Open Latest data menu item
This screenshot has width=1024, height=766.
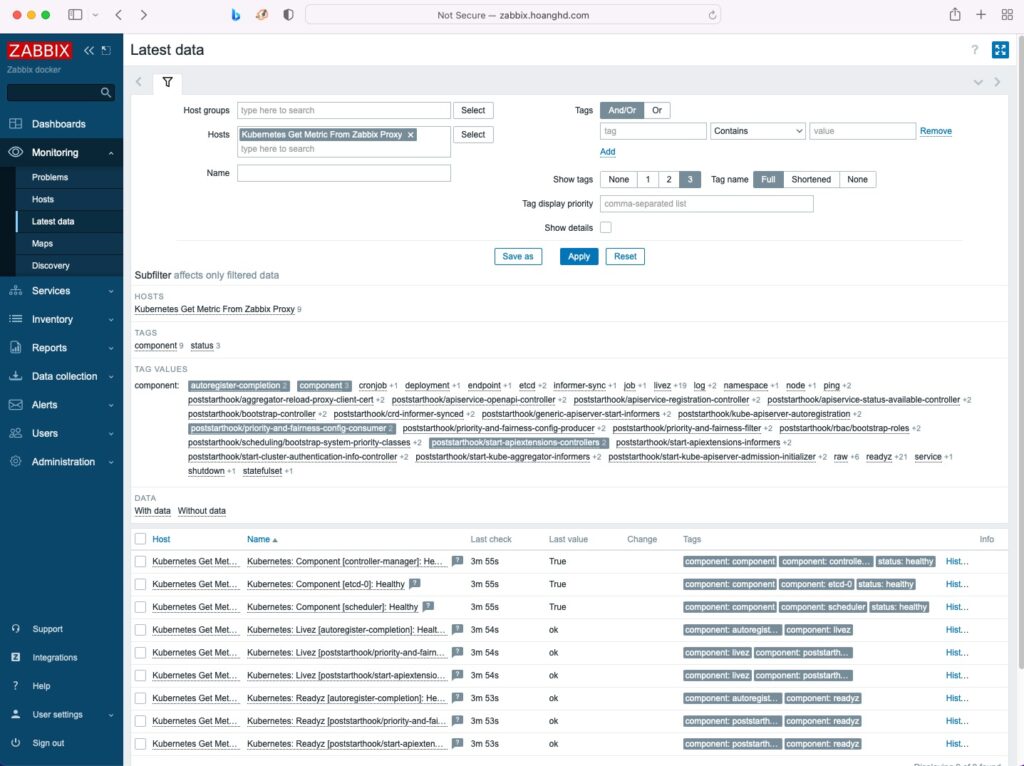click(53, 221)
